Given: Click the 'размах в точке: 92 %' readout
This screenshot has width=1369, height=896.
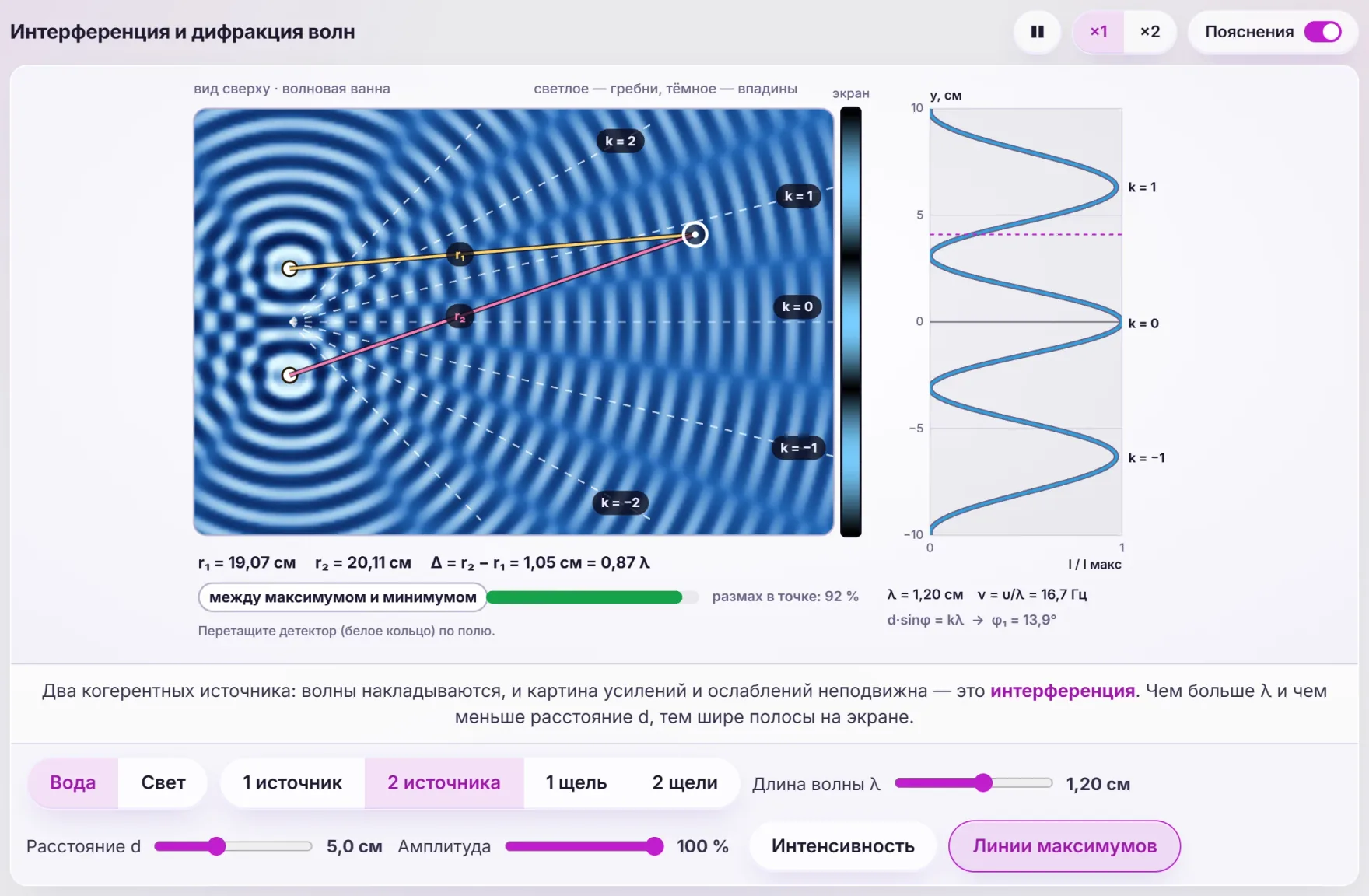Looking at the screenshot, I should (785, 597).
